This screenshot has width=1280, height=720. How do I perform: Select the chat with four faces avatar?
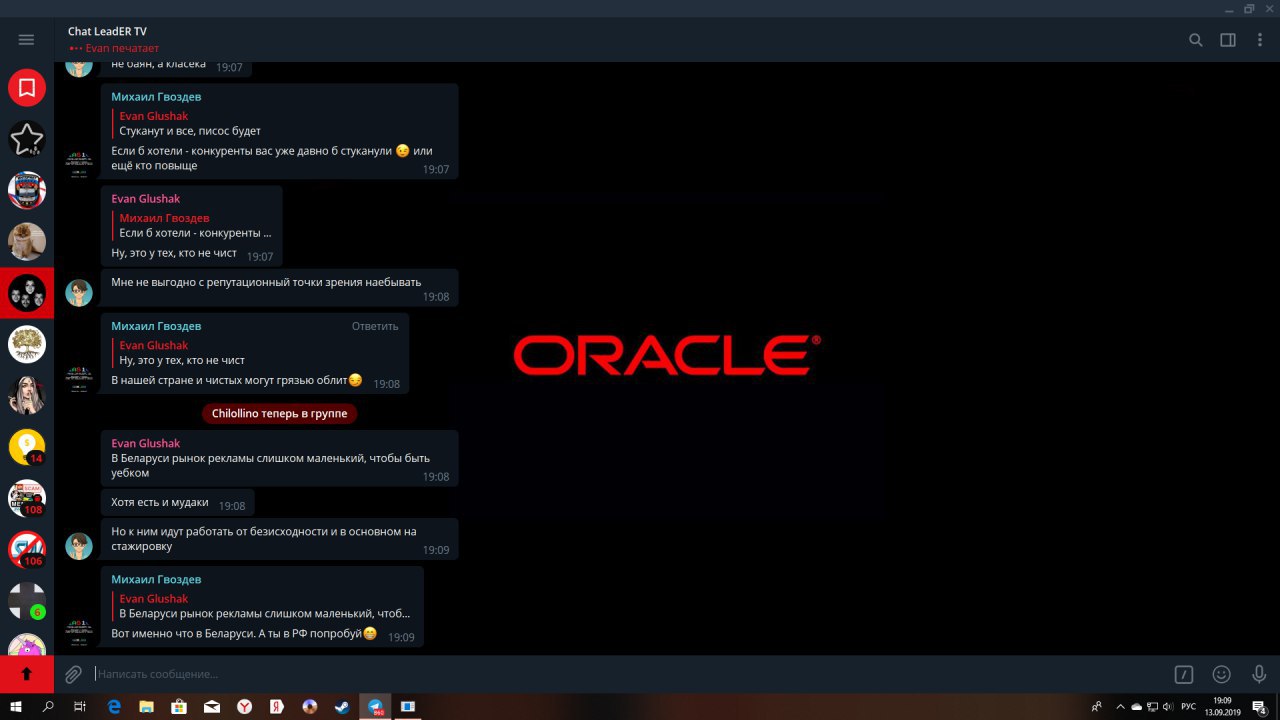click(27, 293)
